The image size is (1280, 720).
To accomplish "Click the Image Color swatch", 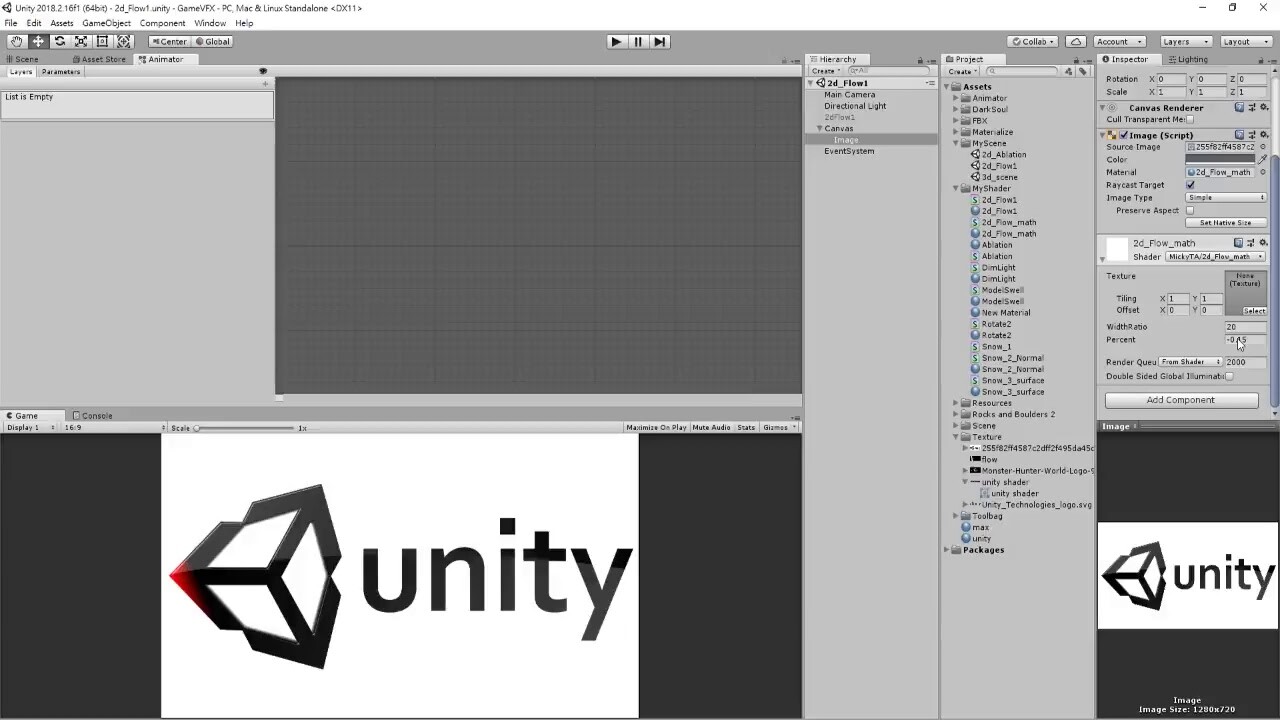I will point(1220,159).
